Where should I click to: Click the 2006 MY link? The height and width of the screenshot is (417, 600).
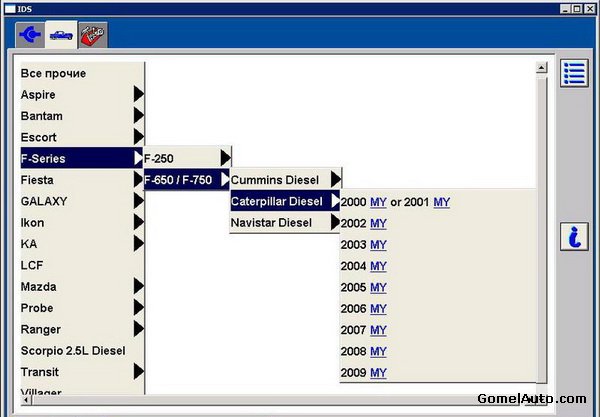[x=378, y=309]
